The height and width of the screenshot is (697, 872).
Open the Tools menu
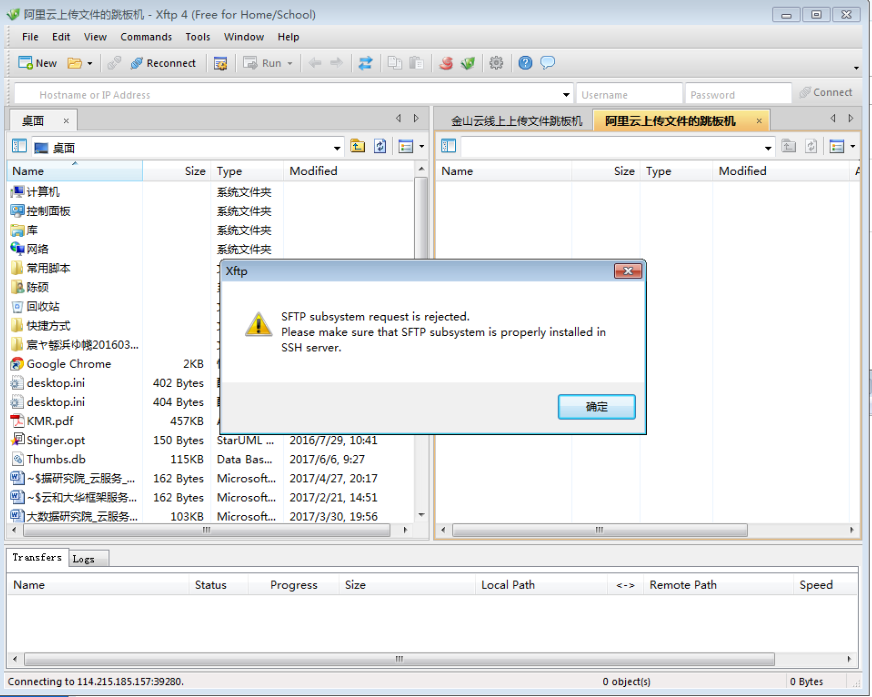click(x=198, y=37)
